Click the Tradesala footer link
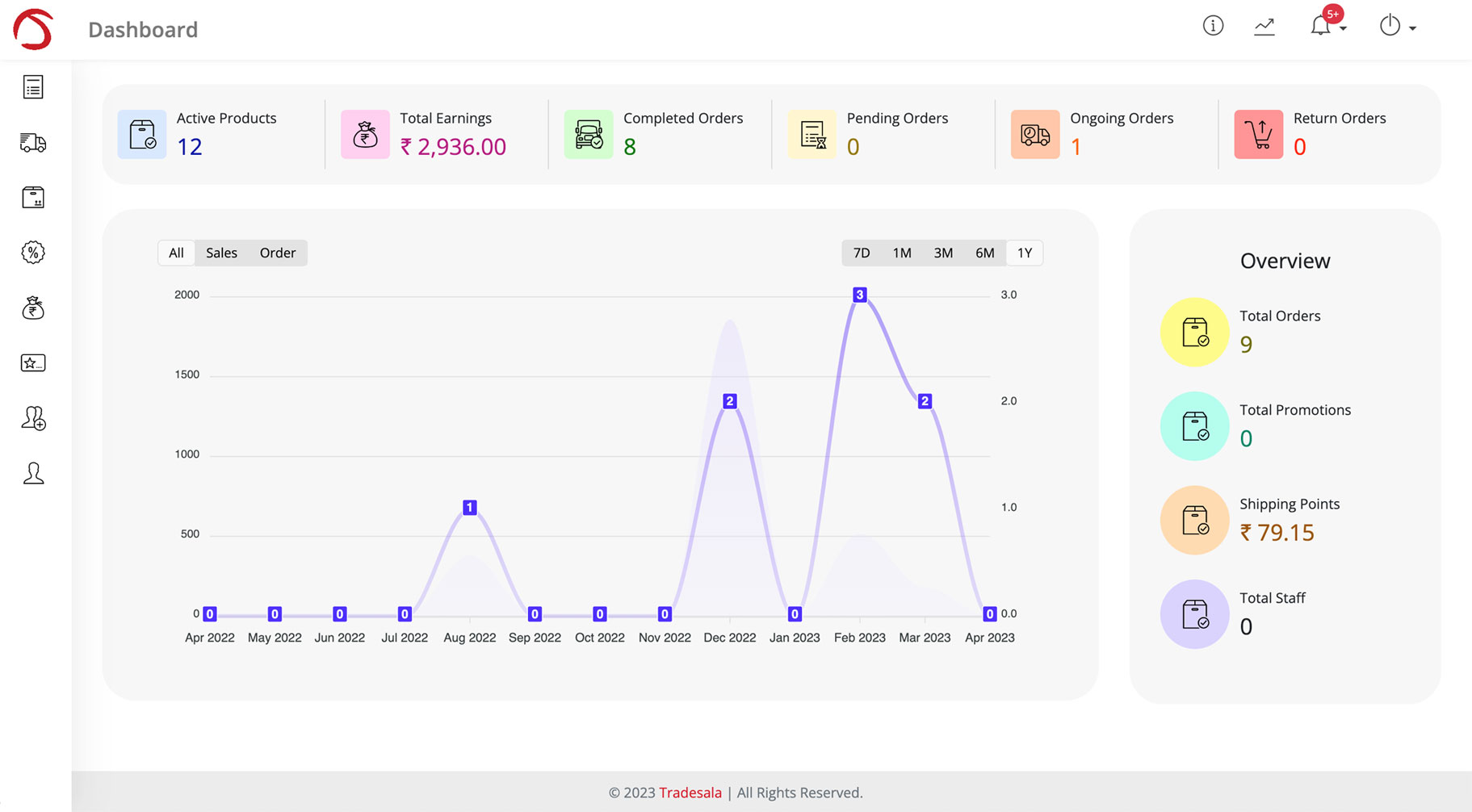This screenshot has width=1472, height=812. pos(690,793)
